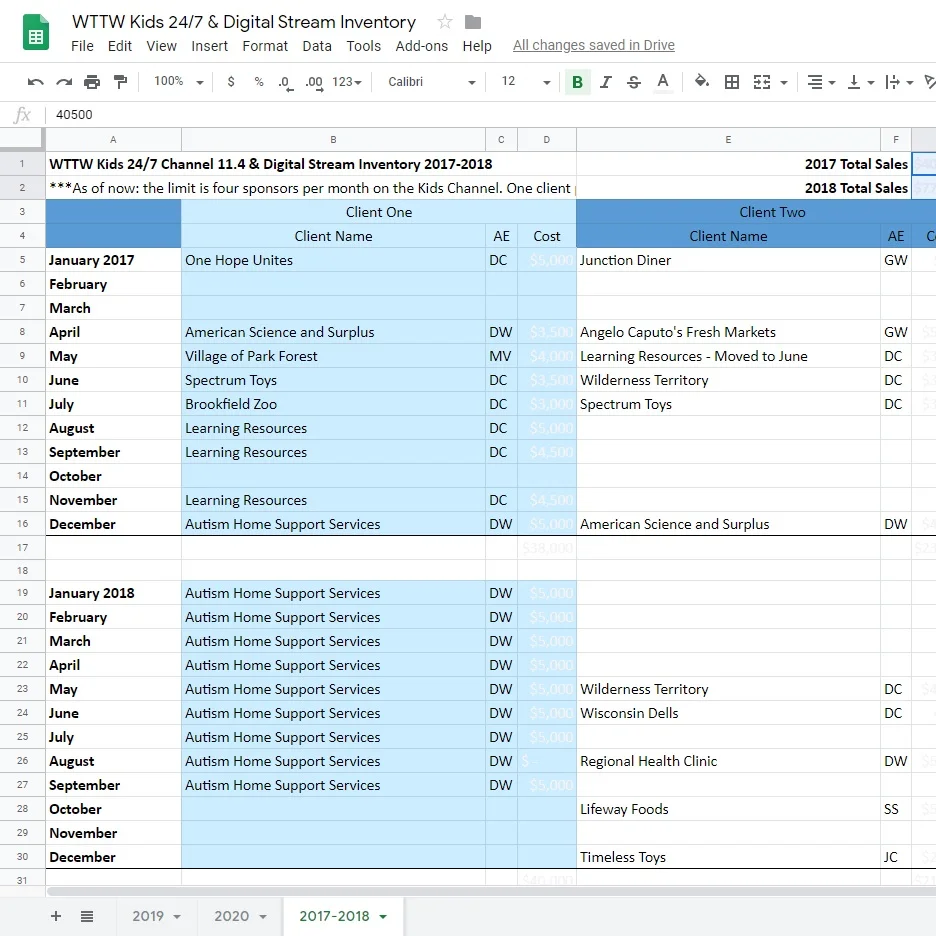Image resolution: width=936 pixels, height=936 pixels.
Task: Open the move-to-folder icon
Action: point(473,22)
